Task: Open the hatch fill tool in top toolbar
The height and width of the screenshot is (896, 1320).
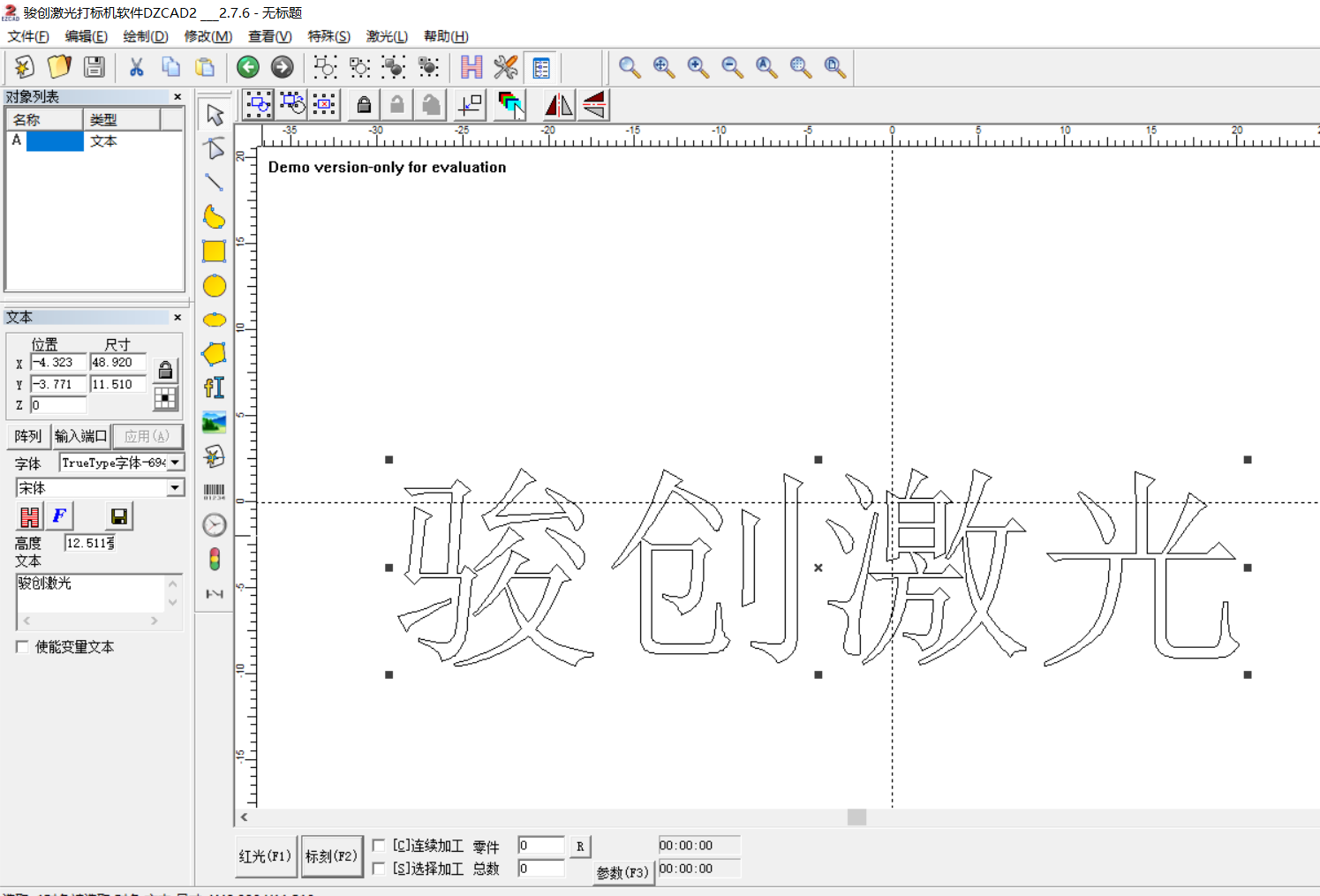Action: pos(471,67)
